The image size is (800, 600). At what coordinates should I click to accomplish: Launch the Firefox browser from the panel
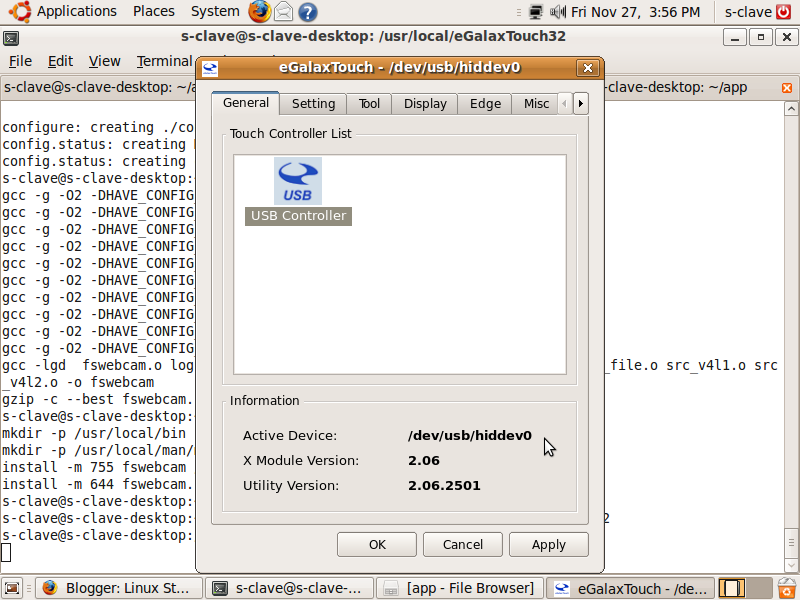pos(260,12)
